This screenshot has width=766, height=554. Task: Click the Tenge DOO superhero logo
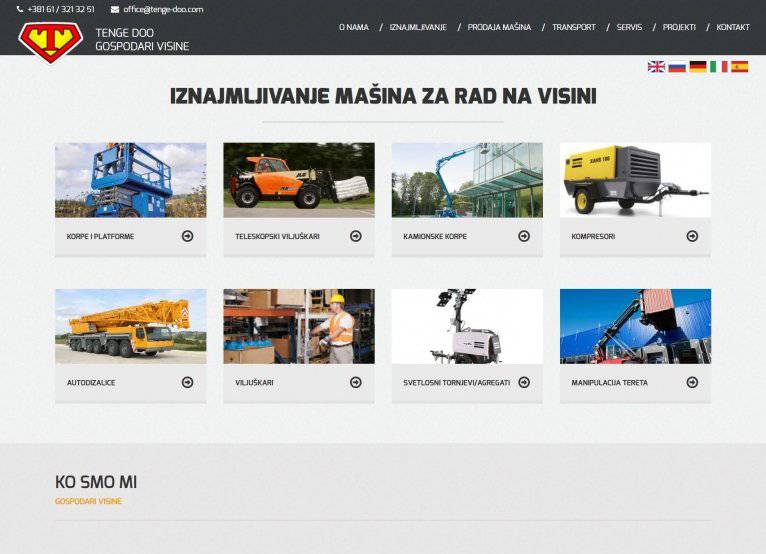coord(50,41)
